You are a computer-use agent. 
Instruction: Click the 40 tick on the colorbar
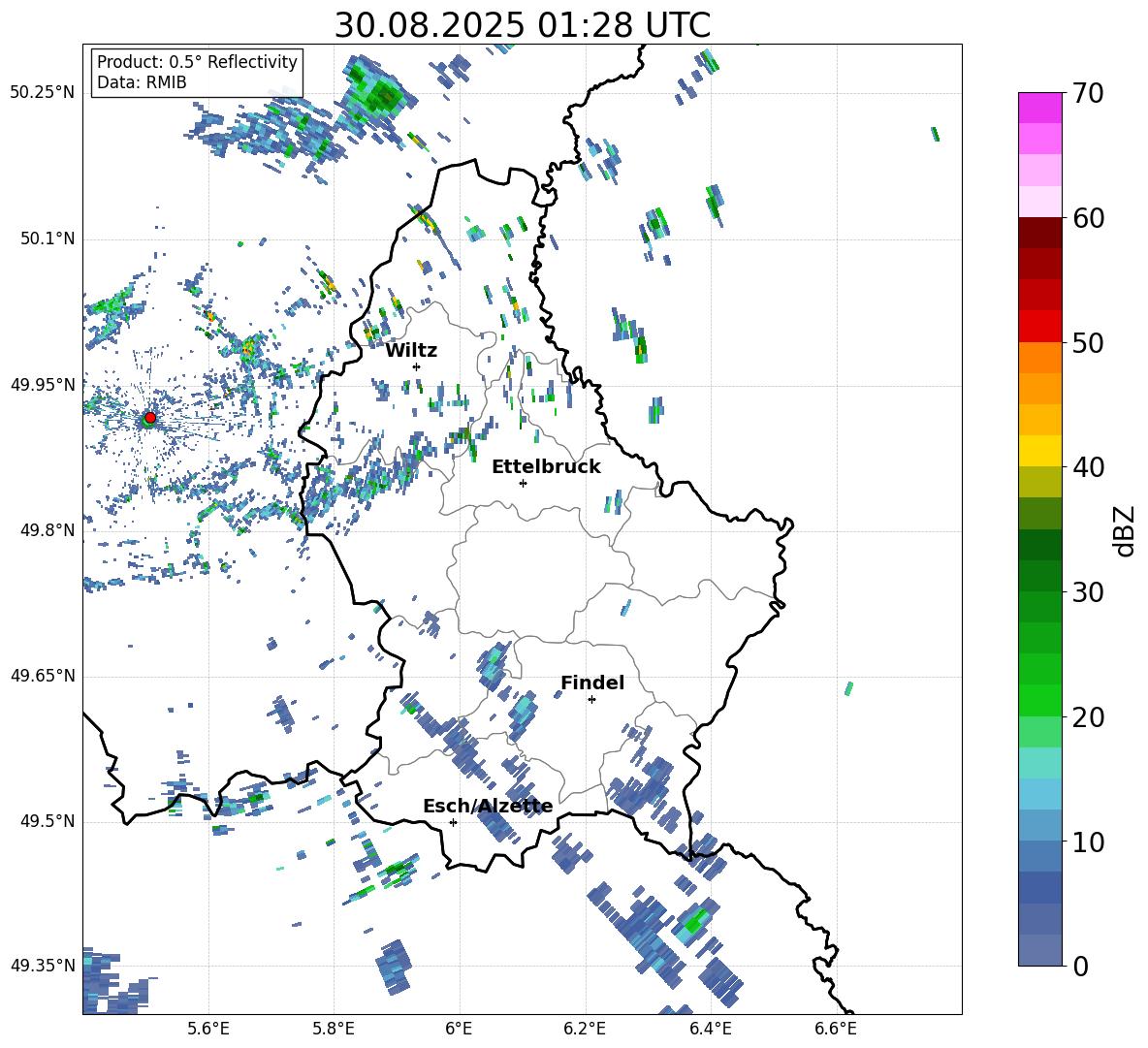coord(1088,467)
